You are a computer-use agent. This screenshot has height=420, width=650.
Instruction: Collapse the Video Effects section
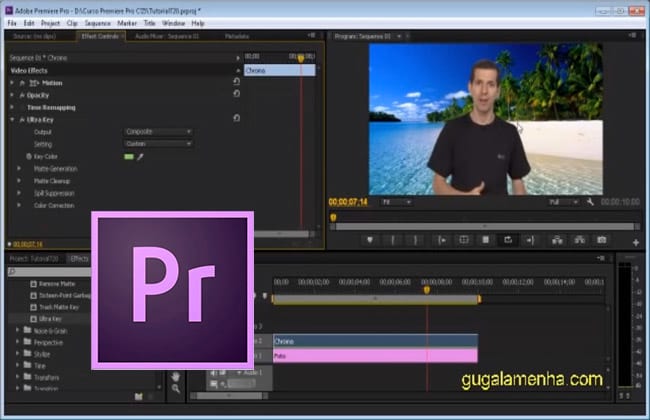click(238, 70)
